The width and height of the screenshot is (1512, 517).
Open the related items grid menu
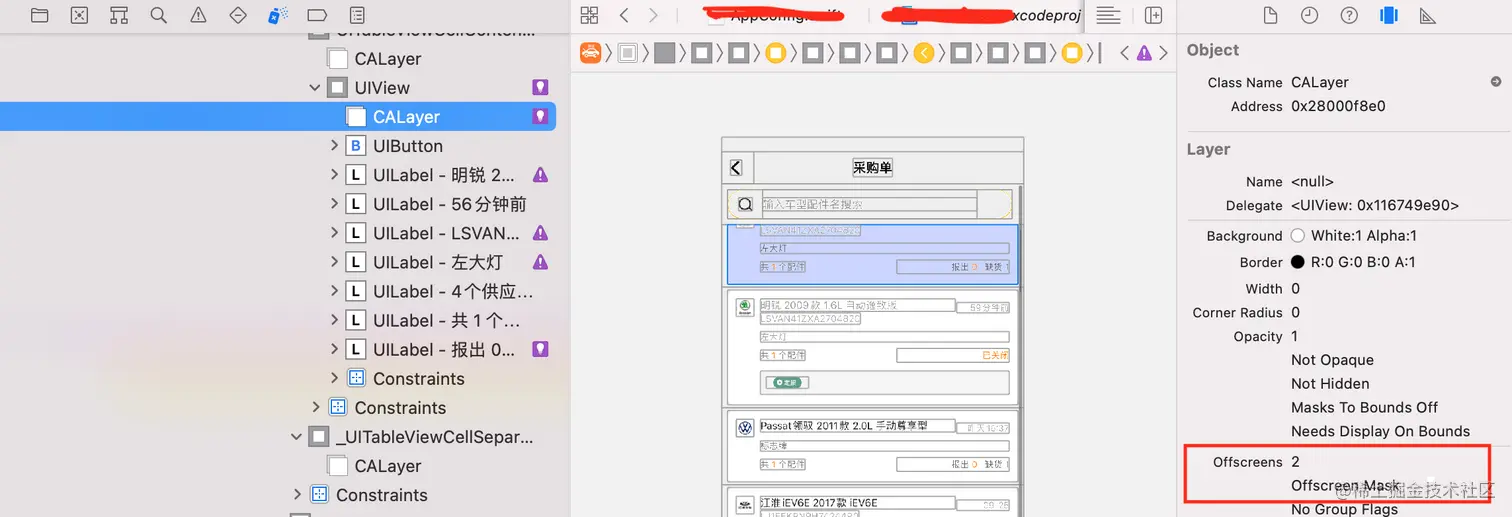(589, 15)
